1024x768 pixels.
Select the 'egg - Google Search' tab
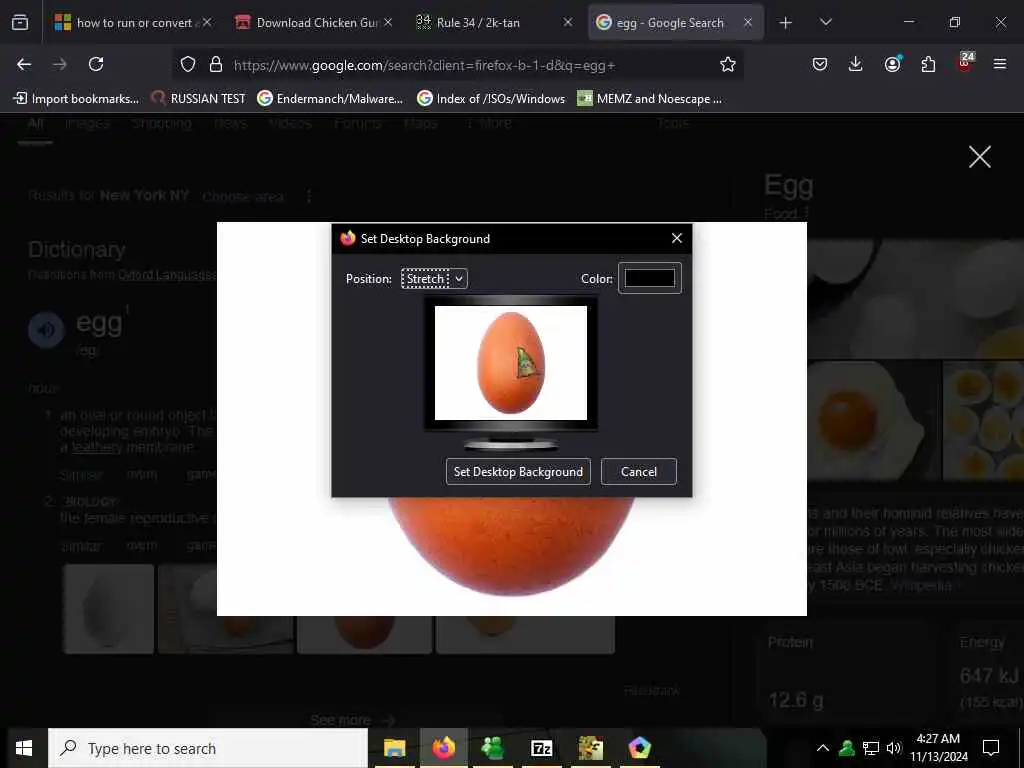(x=676, y=22)
